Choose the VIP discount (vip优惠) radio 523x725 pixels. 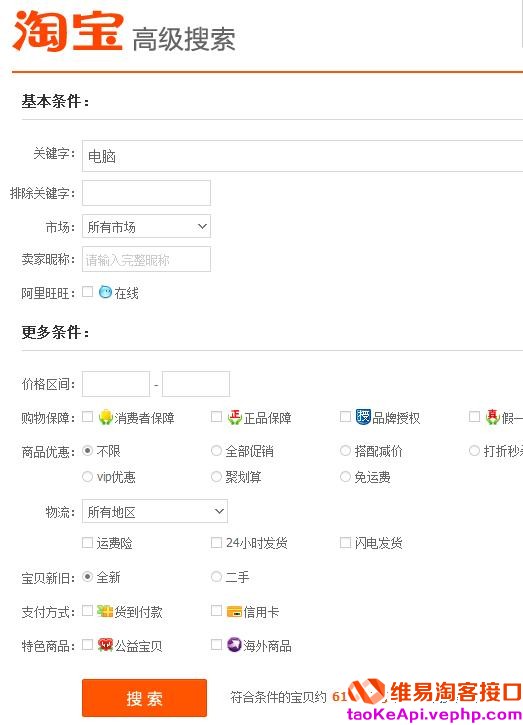[x=87, y=476]
